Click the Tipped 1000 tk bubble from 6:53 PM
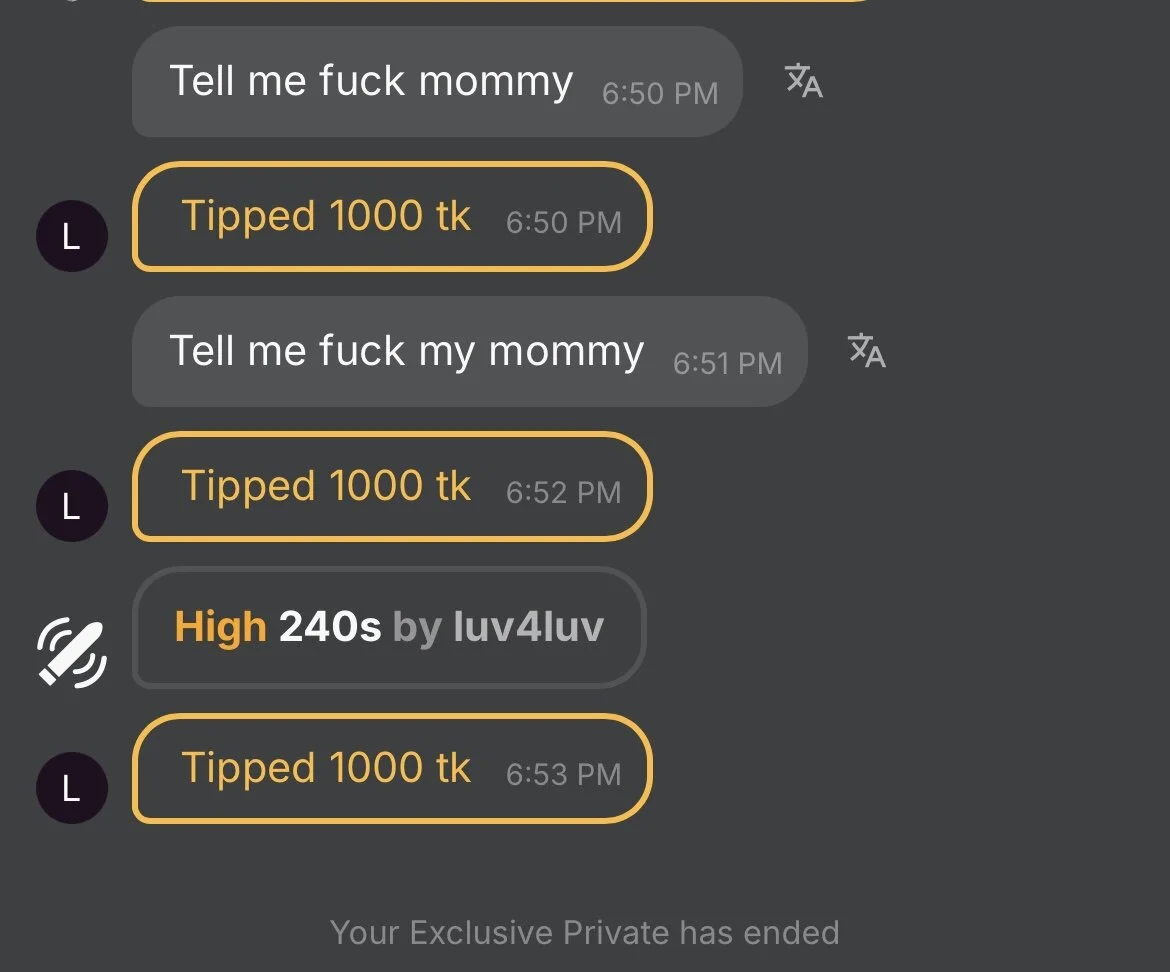The width and height of the screenshot is (1170, 972). (391, 769)
